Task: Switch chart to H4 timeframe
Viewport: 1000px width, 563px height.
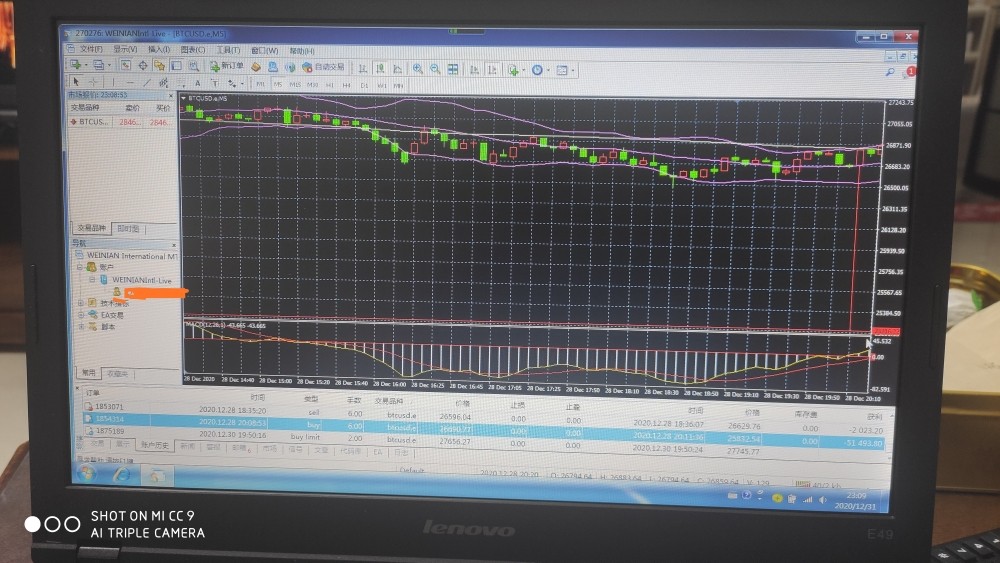Action: coord(346,85)
